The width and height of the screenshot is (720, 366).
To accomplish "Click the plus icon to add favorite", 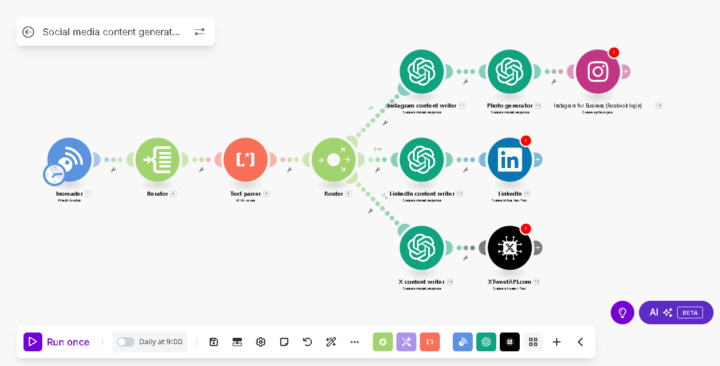I will point(557,342).
